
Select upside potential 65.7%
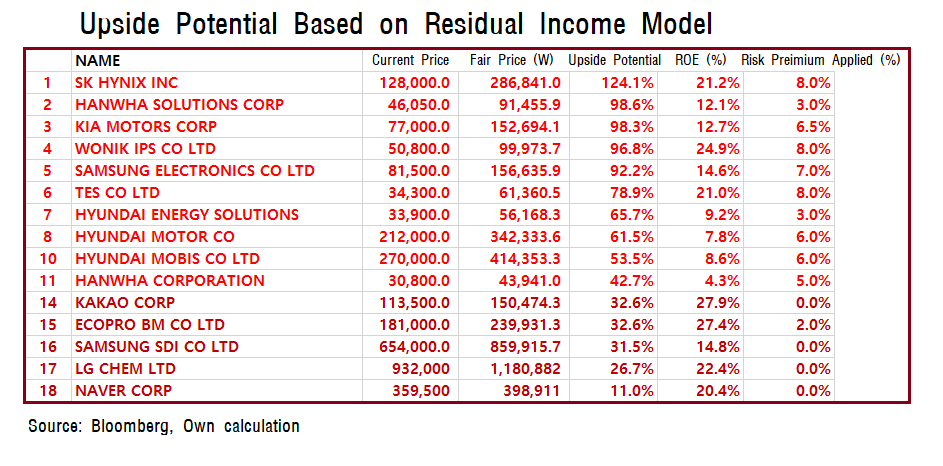coord(631,215)
